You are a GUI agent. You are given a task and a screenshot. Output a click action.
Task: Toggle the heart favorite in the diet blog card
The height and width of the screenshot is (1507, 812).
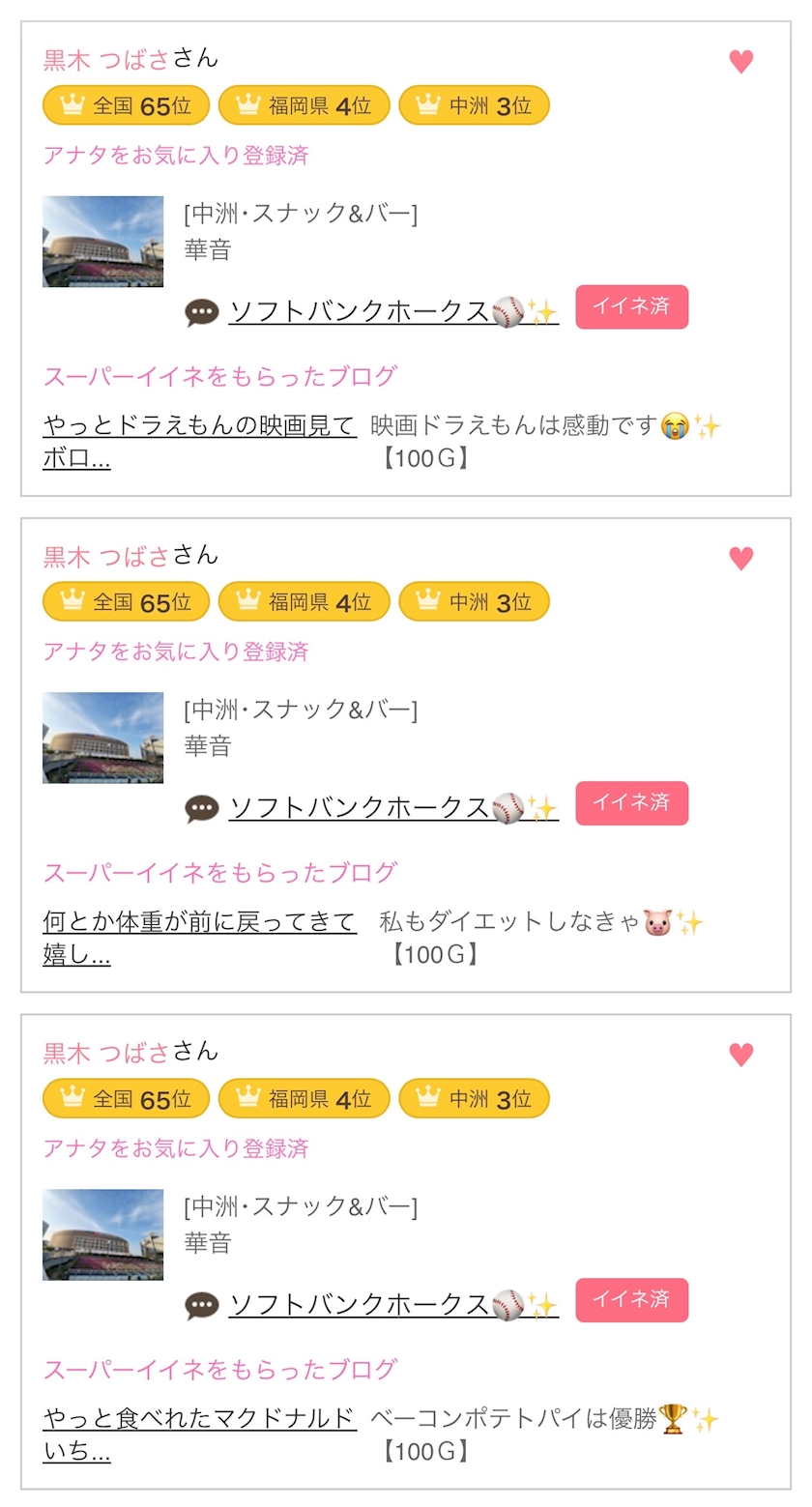740,559
